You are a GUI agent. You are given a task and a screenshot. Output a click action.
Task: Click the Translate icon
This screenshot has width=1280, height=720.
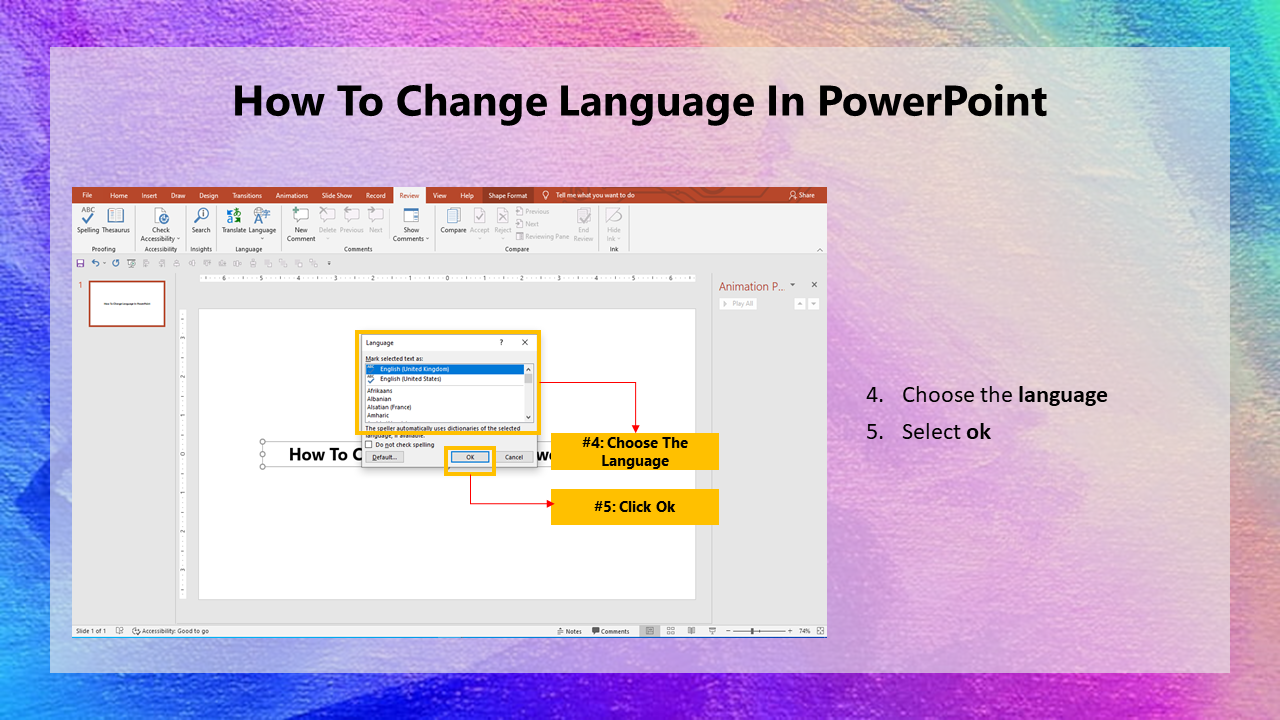click(x=234, y=216)
